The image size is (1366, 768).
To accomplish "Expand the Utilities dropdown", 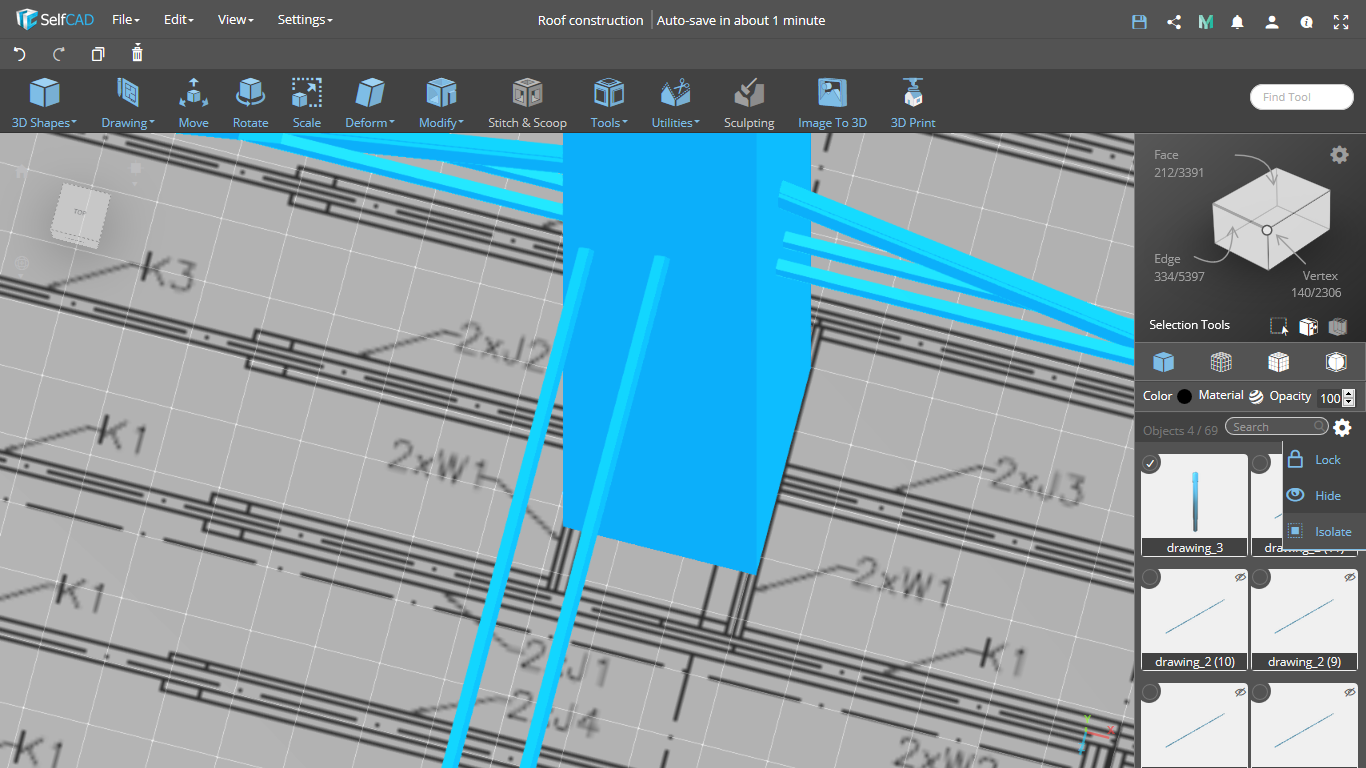I will [x=675, y=104].
